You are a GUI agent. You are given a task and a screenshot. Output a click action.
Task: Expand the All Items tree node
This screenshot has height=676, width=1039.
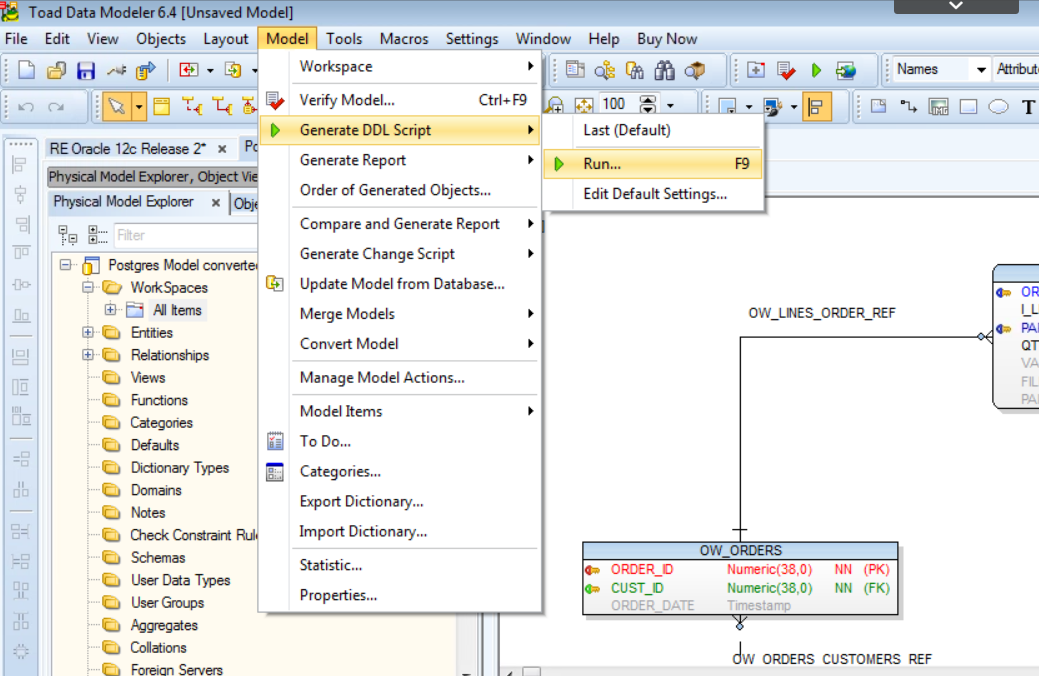111,310
